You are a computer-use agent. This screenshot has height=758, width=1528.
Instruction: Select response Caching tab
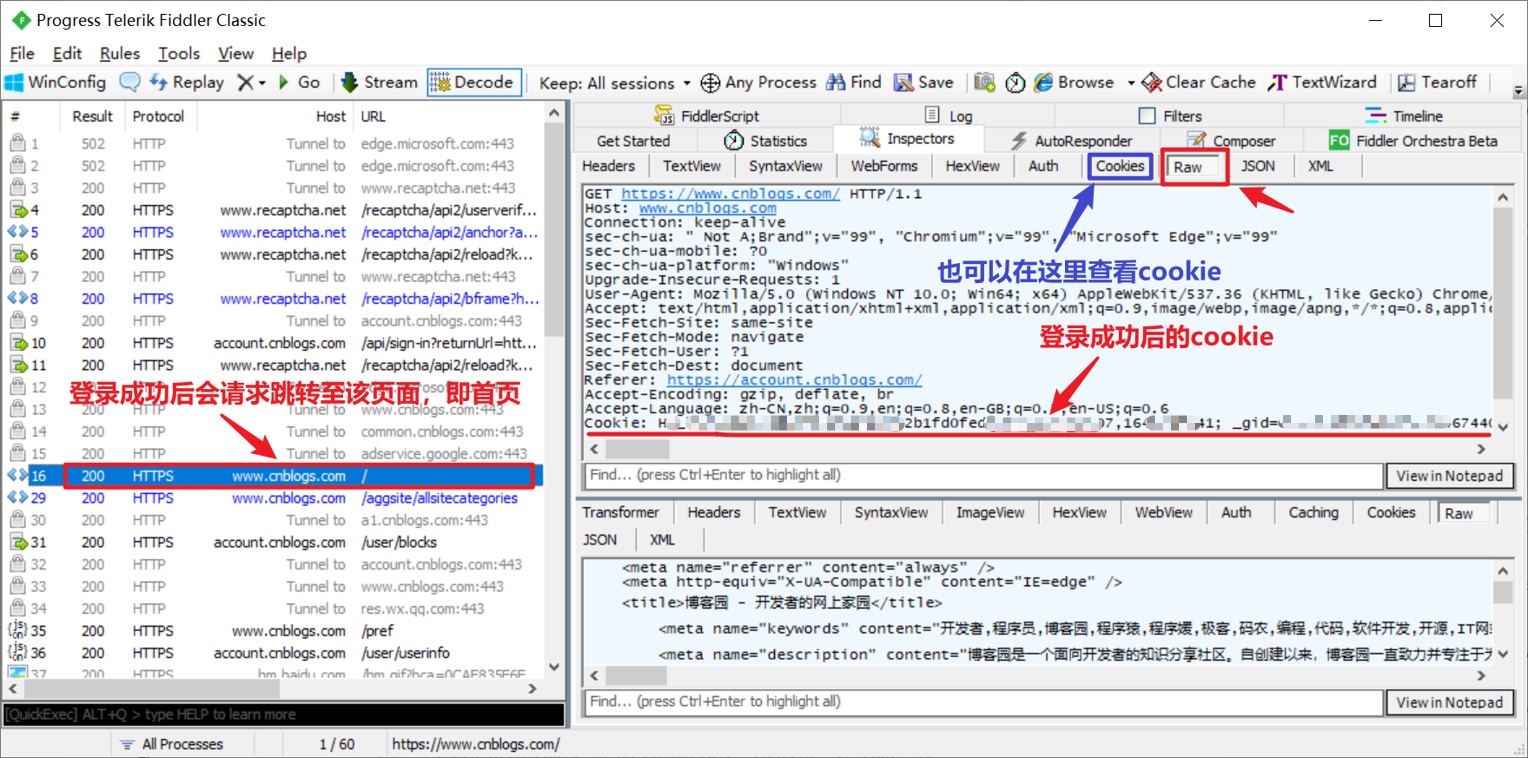[1313, 512]
